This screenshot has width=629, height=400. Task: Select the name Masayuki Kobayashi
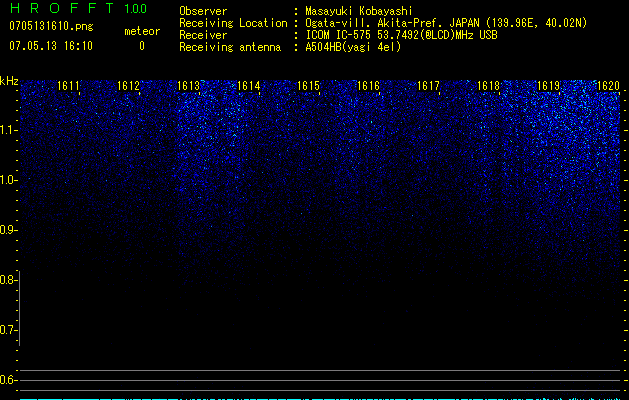[359, 11]
